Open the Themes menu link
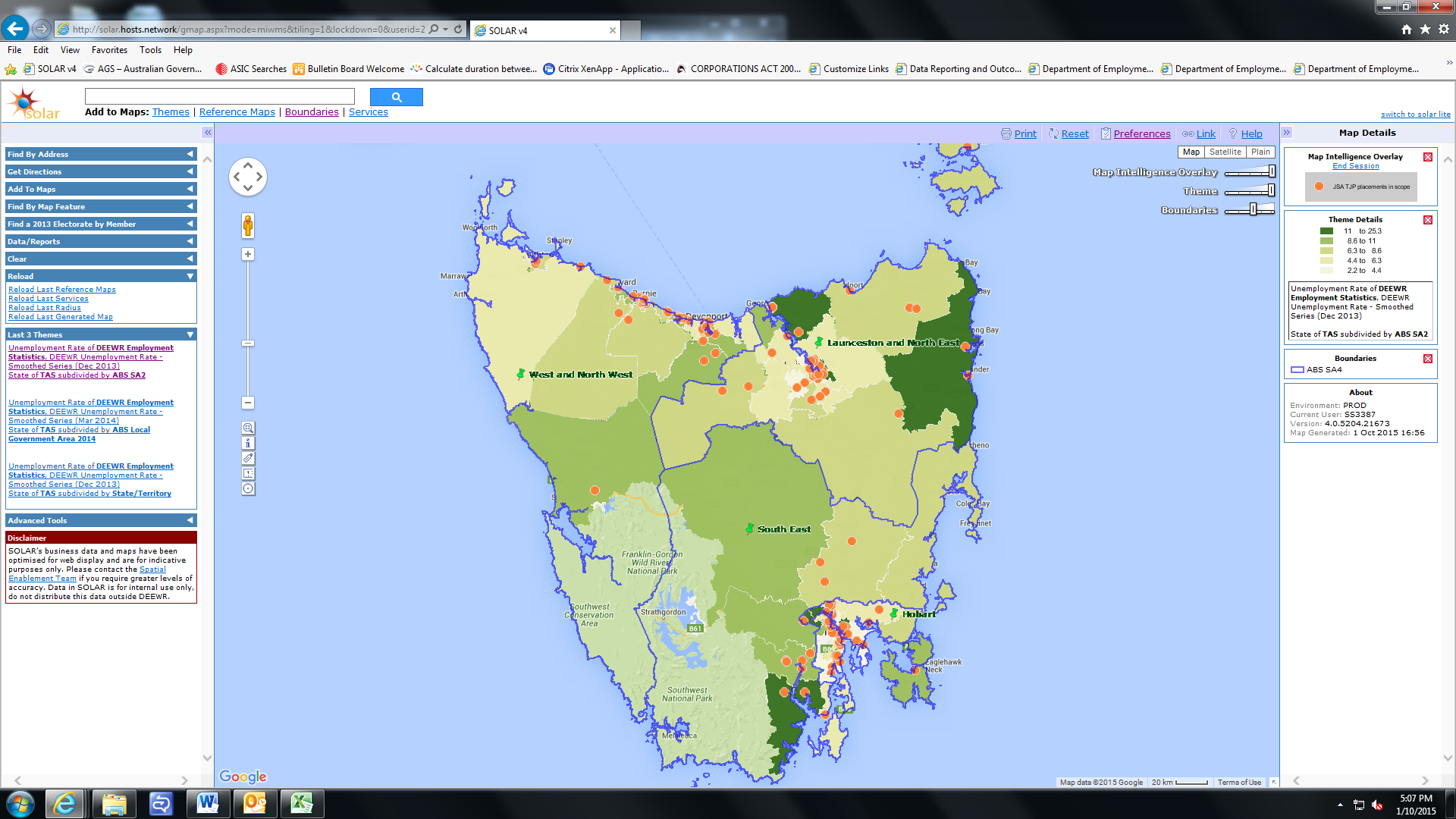The height and width of the screenshot is (819, 1456). (170, 111)
